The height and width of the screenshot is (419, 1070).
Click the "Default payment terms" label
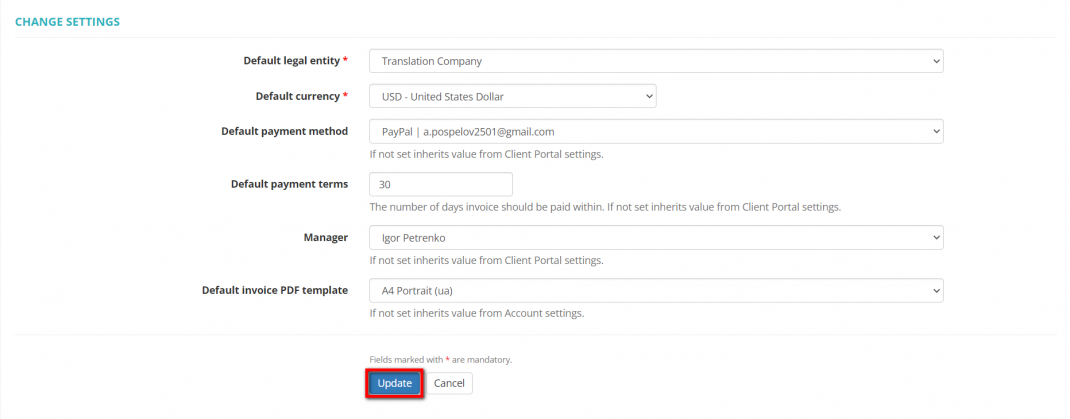click(x=289, y=184)
